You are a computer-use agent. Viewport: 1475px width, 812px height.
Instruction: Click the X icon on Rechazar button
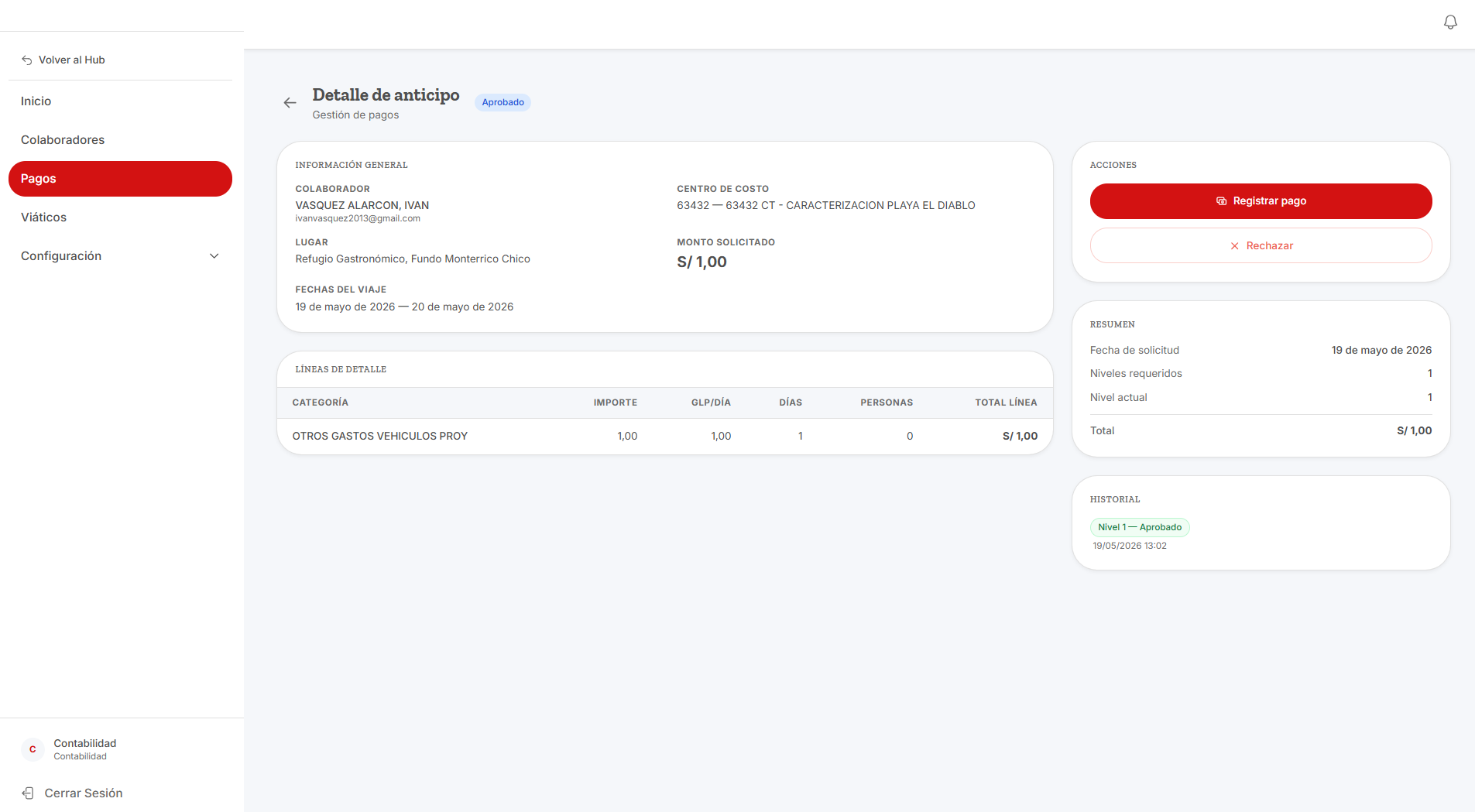(x=1234, y=246)
